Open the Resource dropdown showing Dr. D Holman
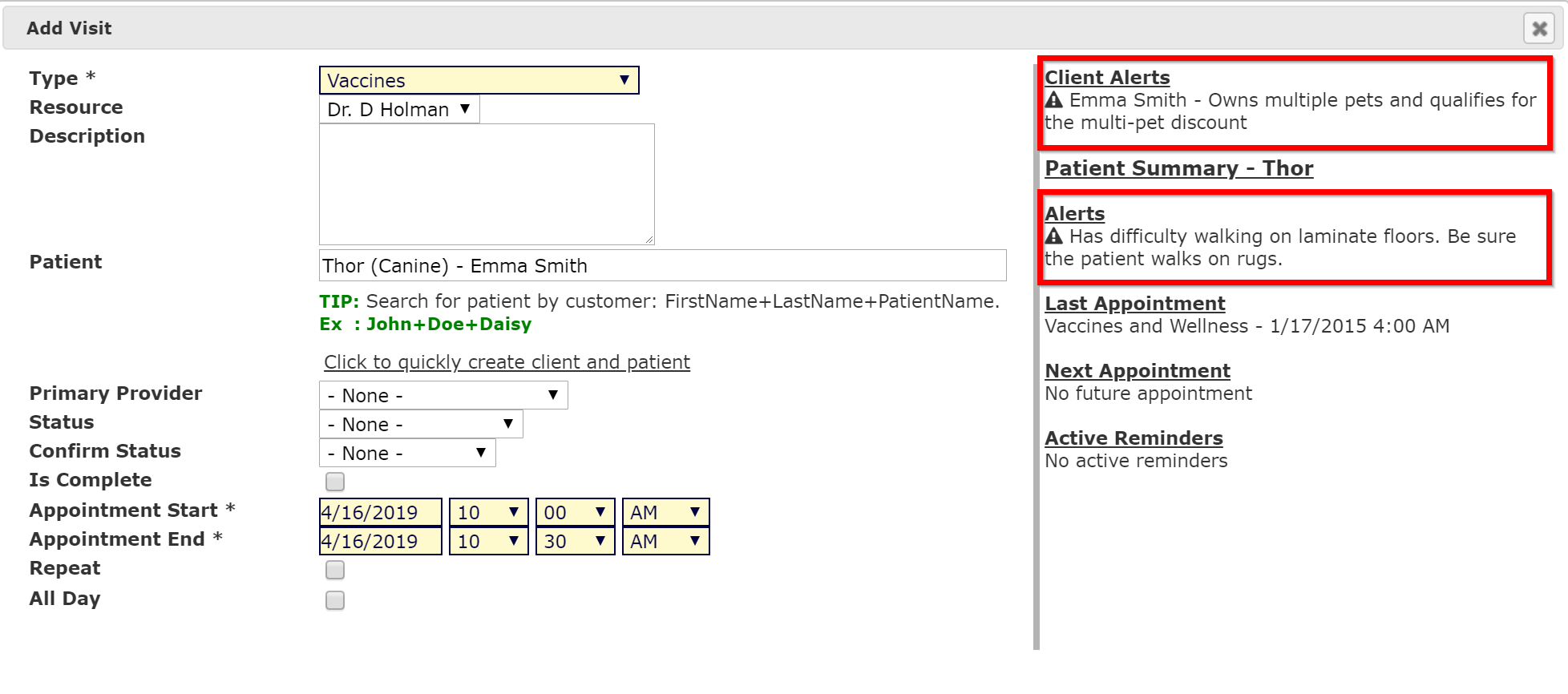The height and width of the screenshot is (694, 1568). (x=399, y=109)
